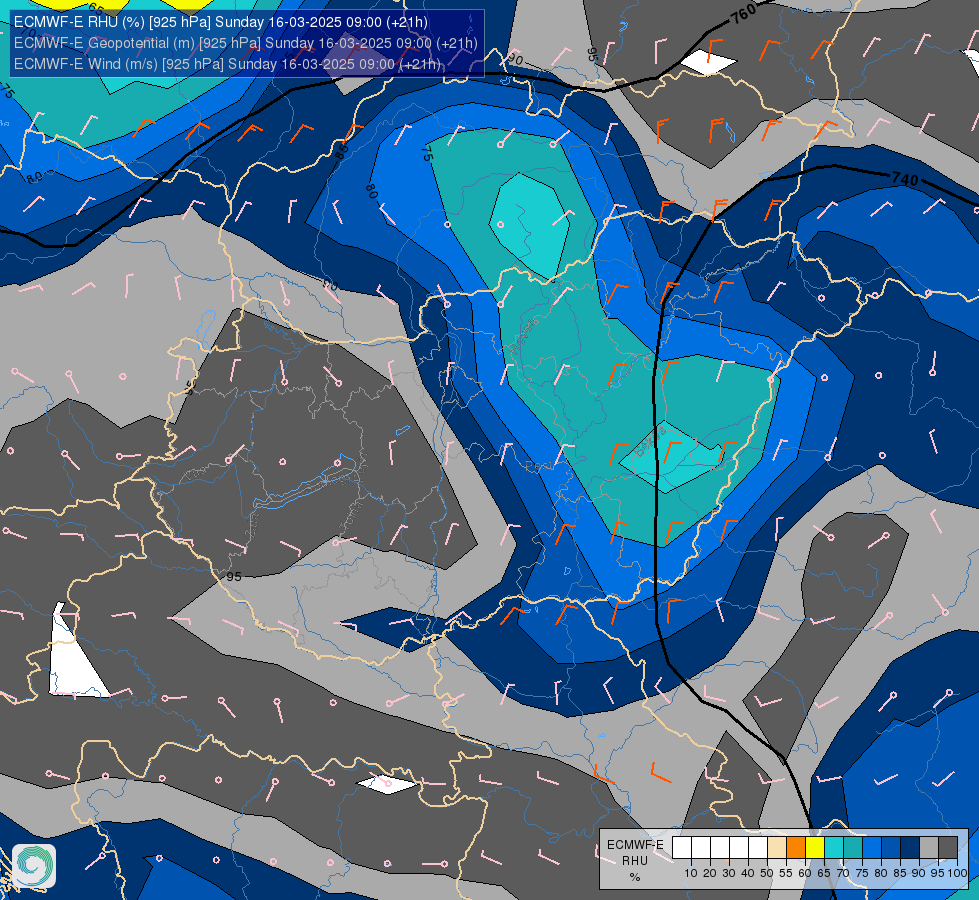Click the 'ECMWF-E' label in the legend box
The width and height of the screenshot is (979, 900).
pyautogui.click(x=635, y=844)
